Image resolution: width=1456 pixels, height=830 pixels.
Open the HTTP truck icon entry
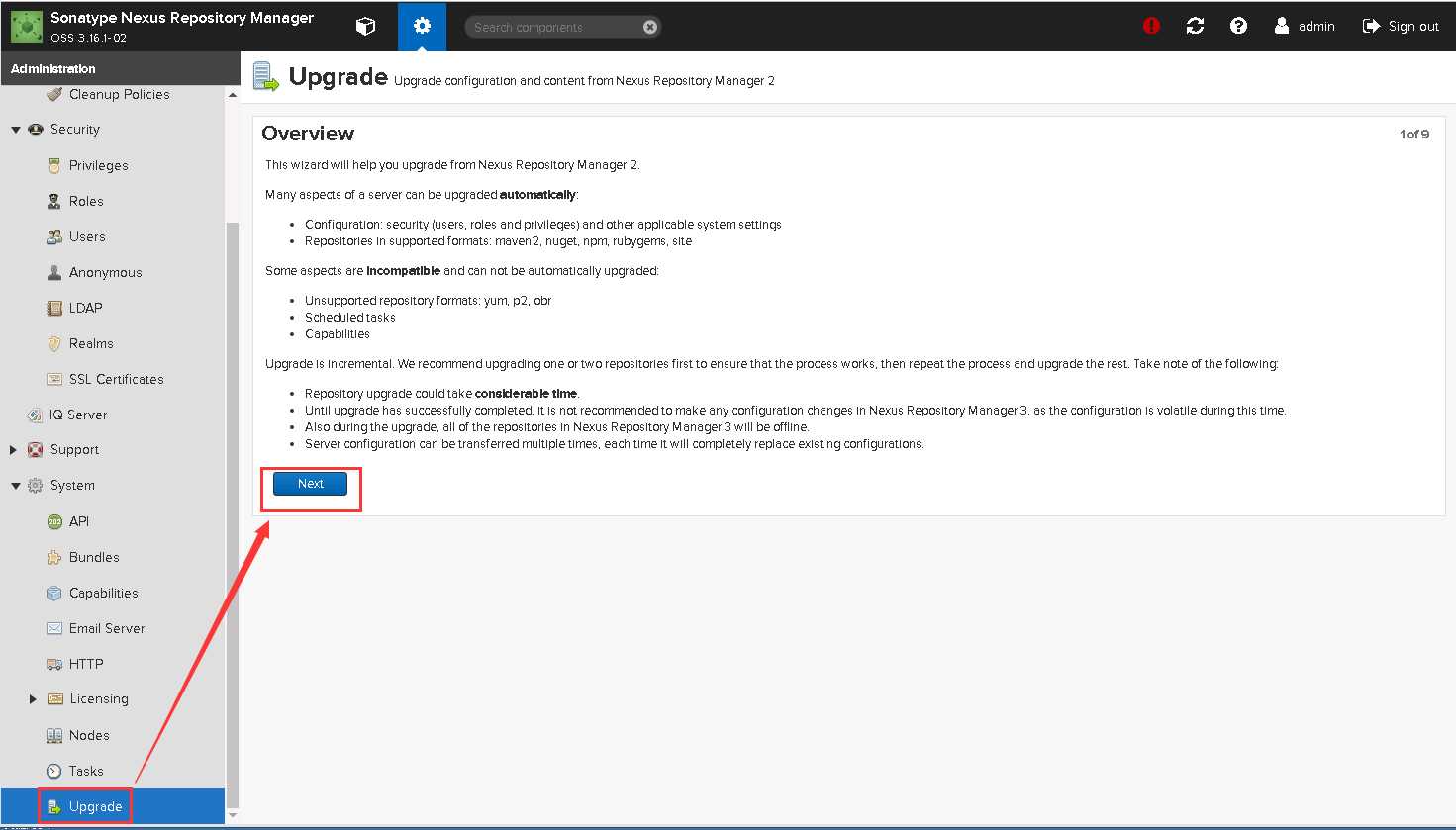[54, 664]
